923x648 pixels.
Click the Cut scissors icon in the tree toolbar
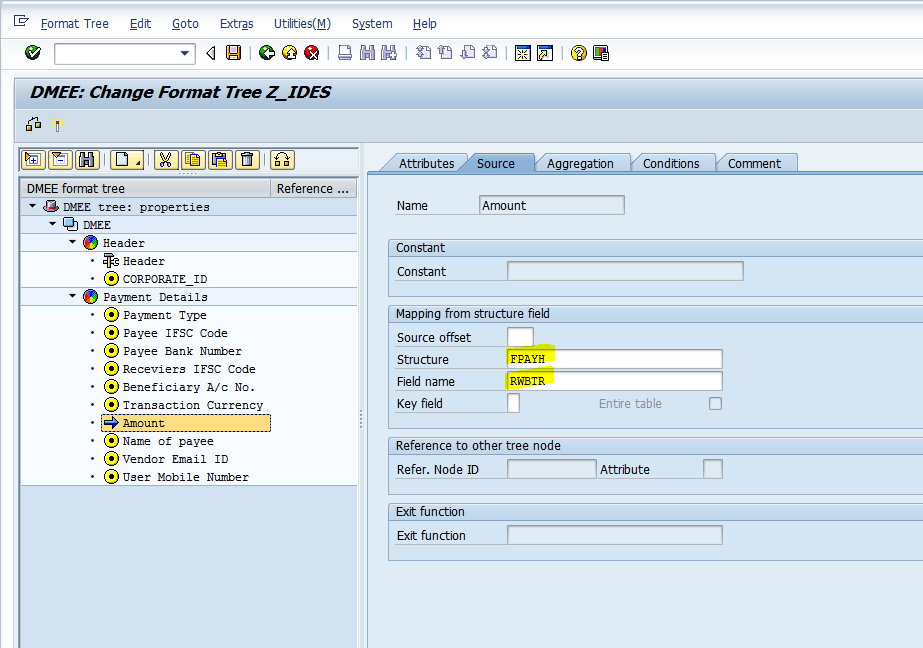point(166,159)
